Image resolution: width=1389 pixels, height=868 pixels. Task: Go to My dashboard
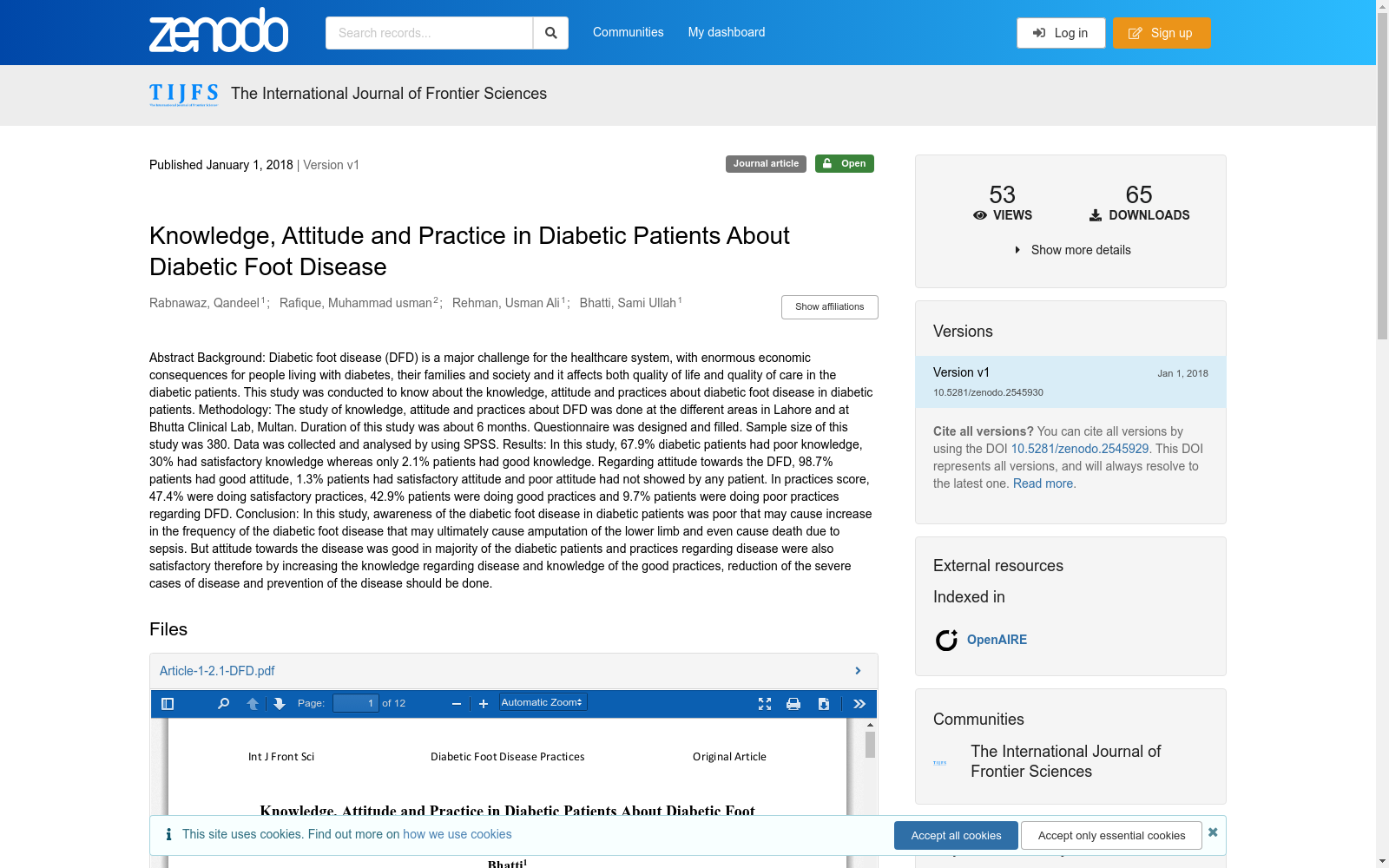(x=727, y=32)
